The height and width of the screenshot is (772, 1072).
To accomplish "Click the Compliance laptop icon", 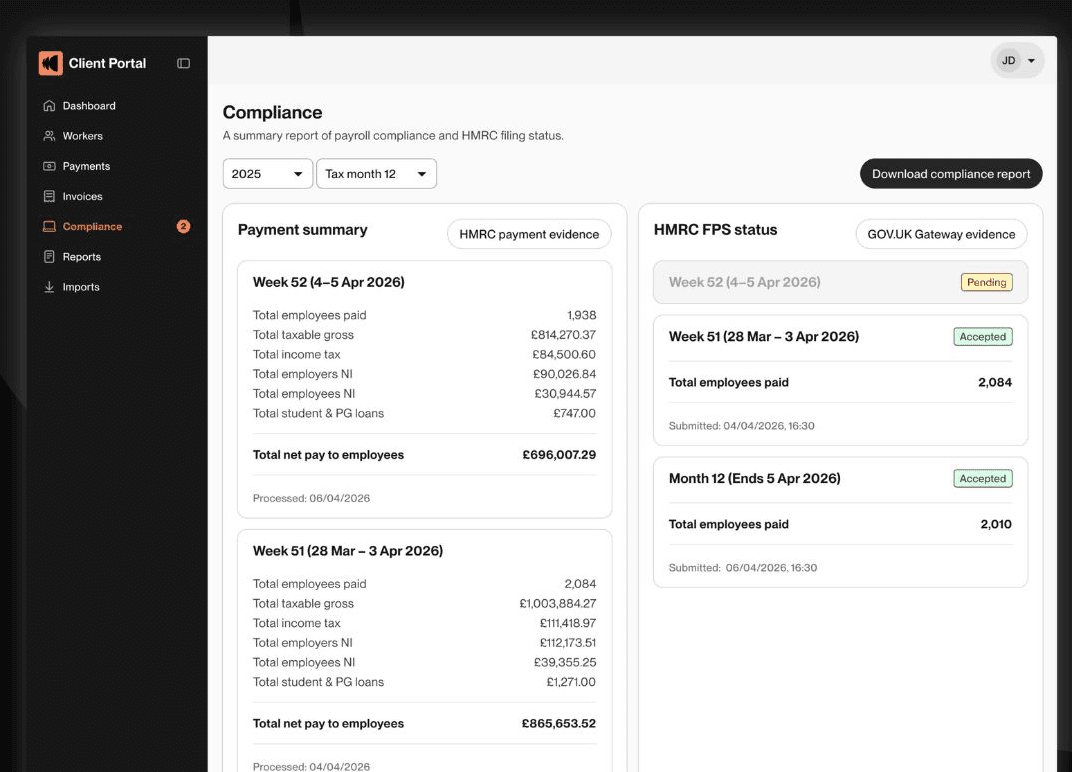I will (49, 226).
